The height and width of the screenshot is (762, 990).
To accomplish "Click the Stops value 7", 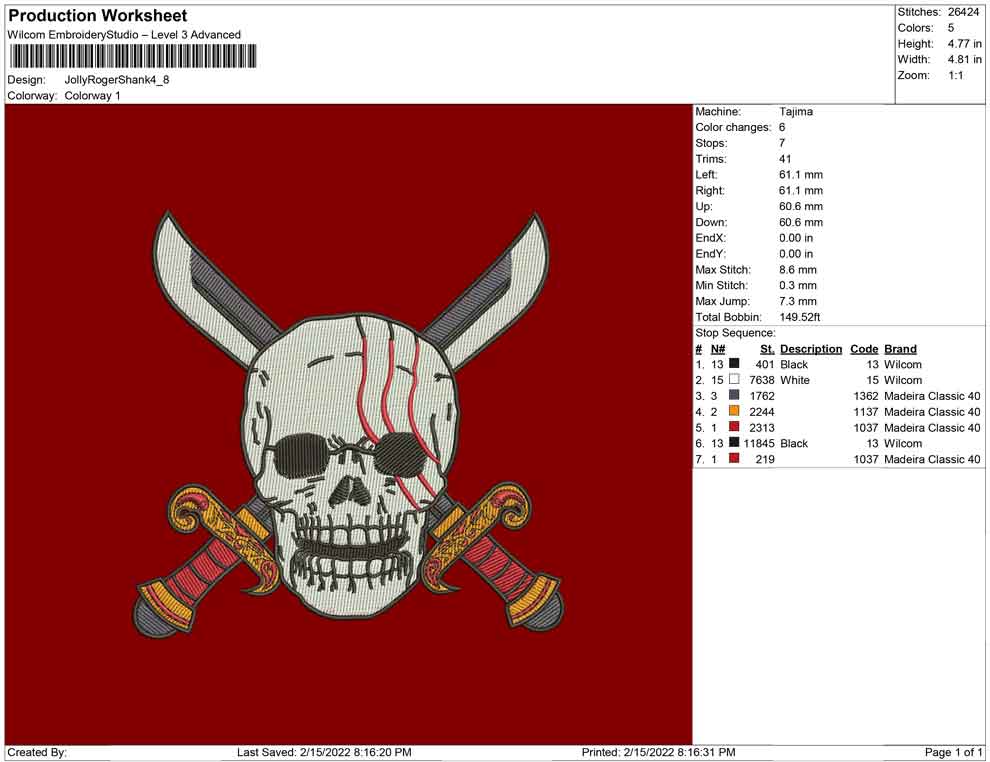I will click(x=782, y=143).
